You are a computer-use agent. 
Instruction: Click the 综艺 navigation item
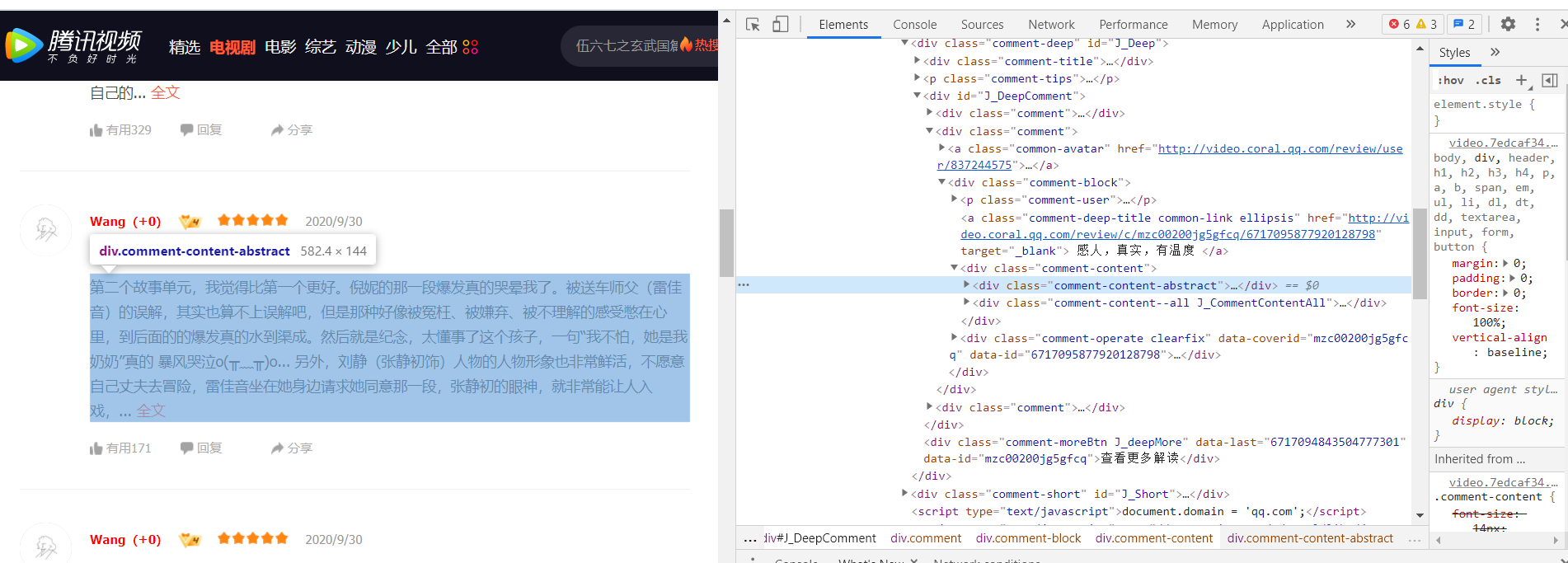click(x=321, y=47)
